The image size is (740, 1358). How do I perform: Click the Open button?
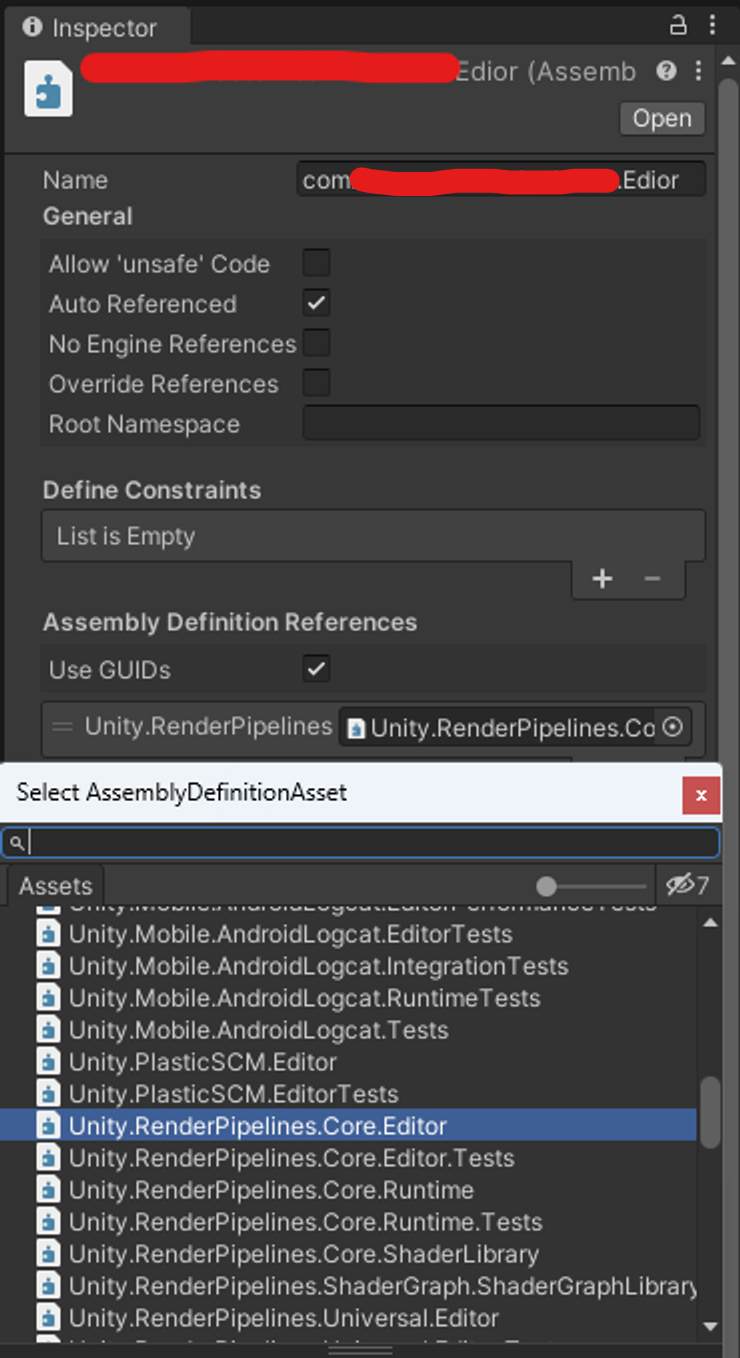pyautogui.click(x=662, y=118)
